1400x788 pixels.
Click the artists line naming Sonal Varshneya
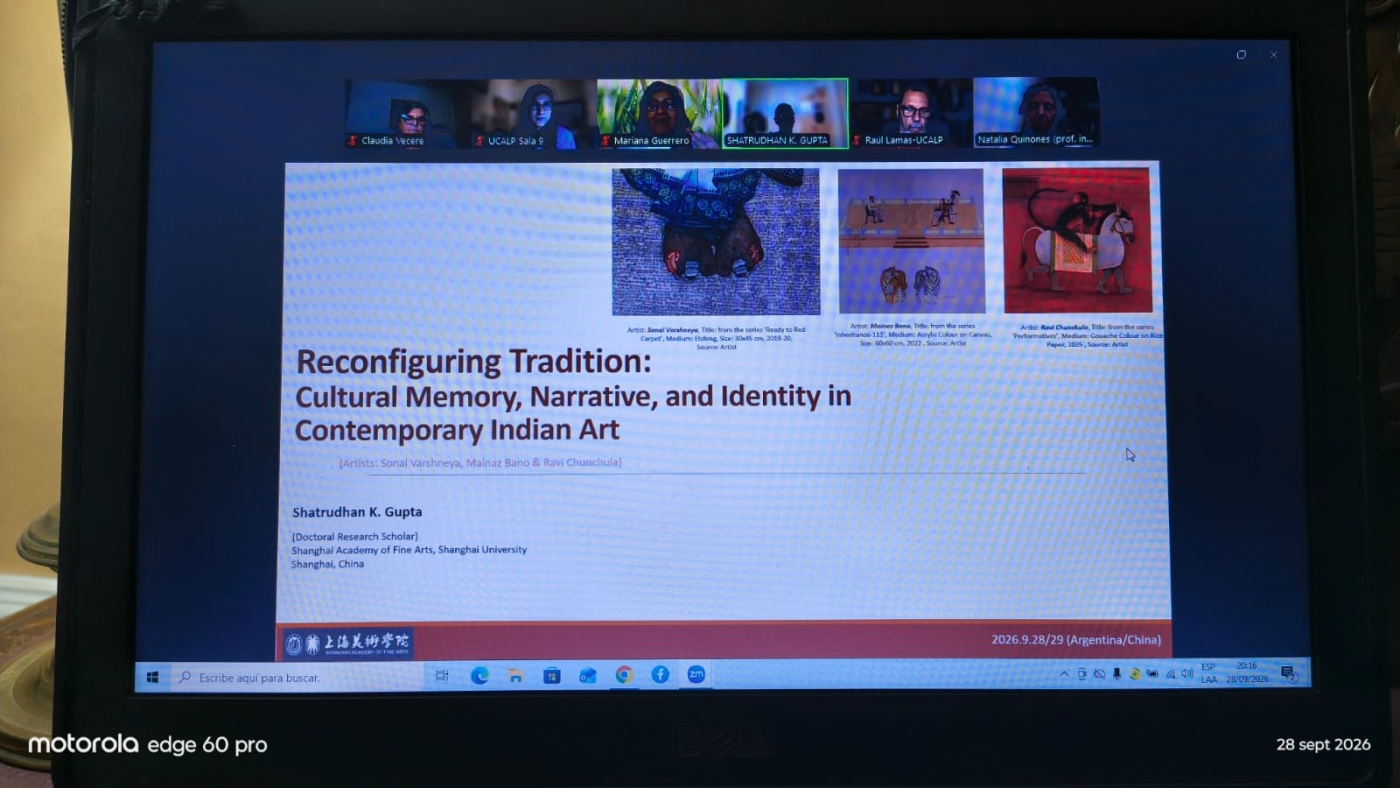pos(480,463)
